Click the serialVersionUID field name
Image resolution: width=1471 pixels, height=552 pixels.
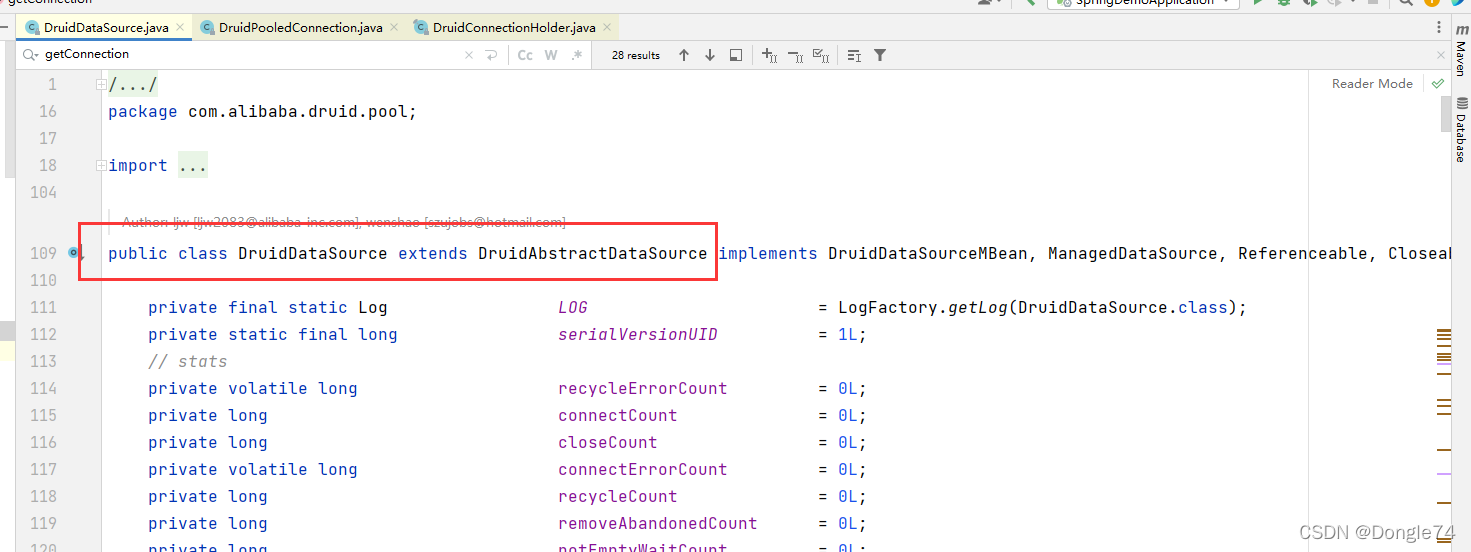pos(637,335)
